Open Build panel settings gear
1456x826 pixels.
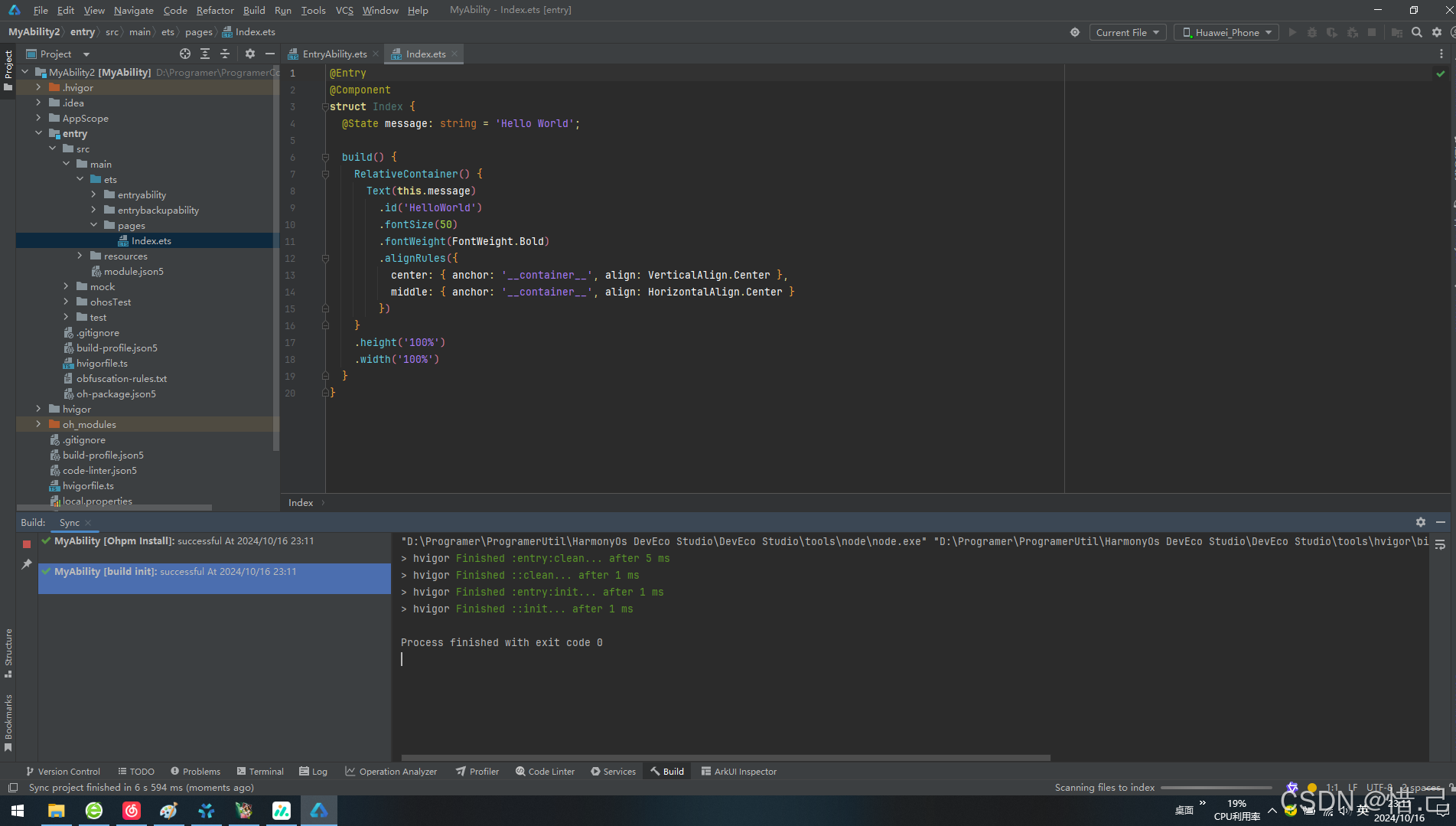coord(1421,522)
